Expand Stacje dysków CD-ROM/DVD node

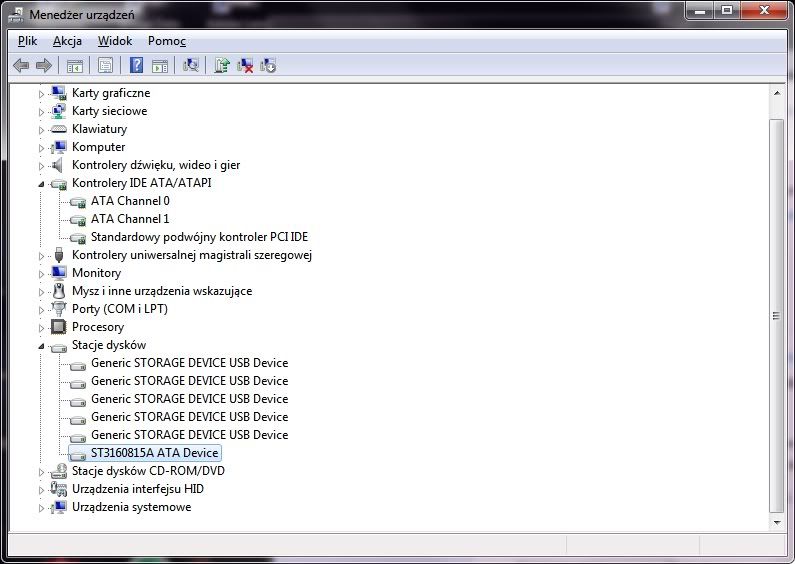[x=42, y=472]
